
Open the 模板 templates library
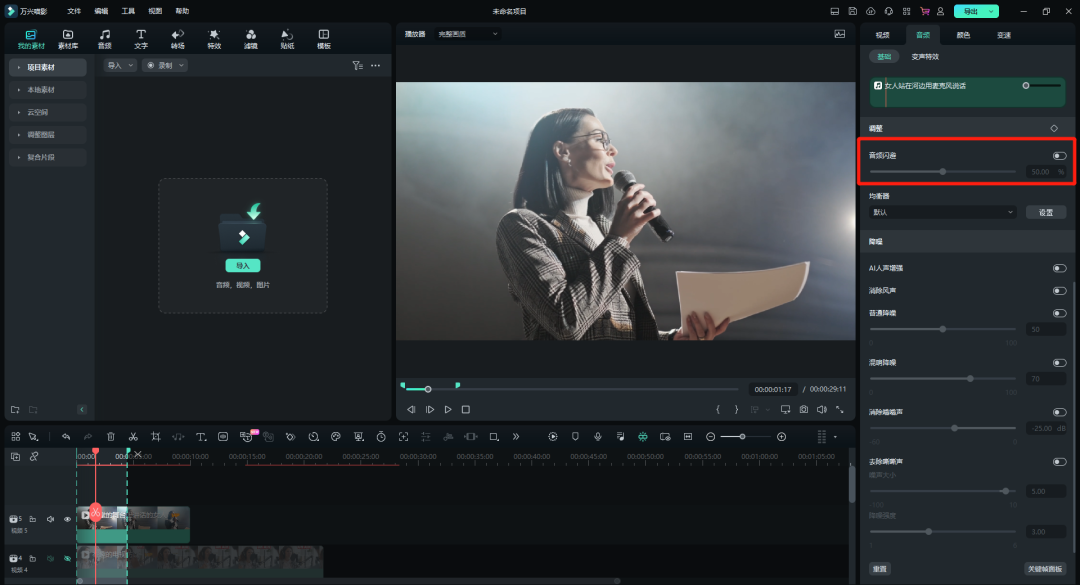point(324,39)
